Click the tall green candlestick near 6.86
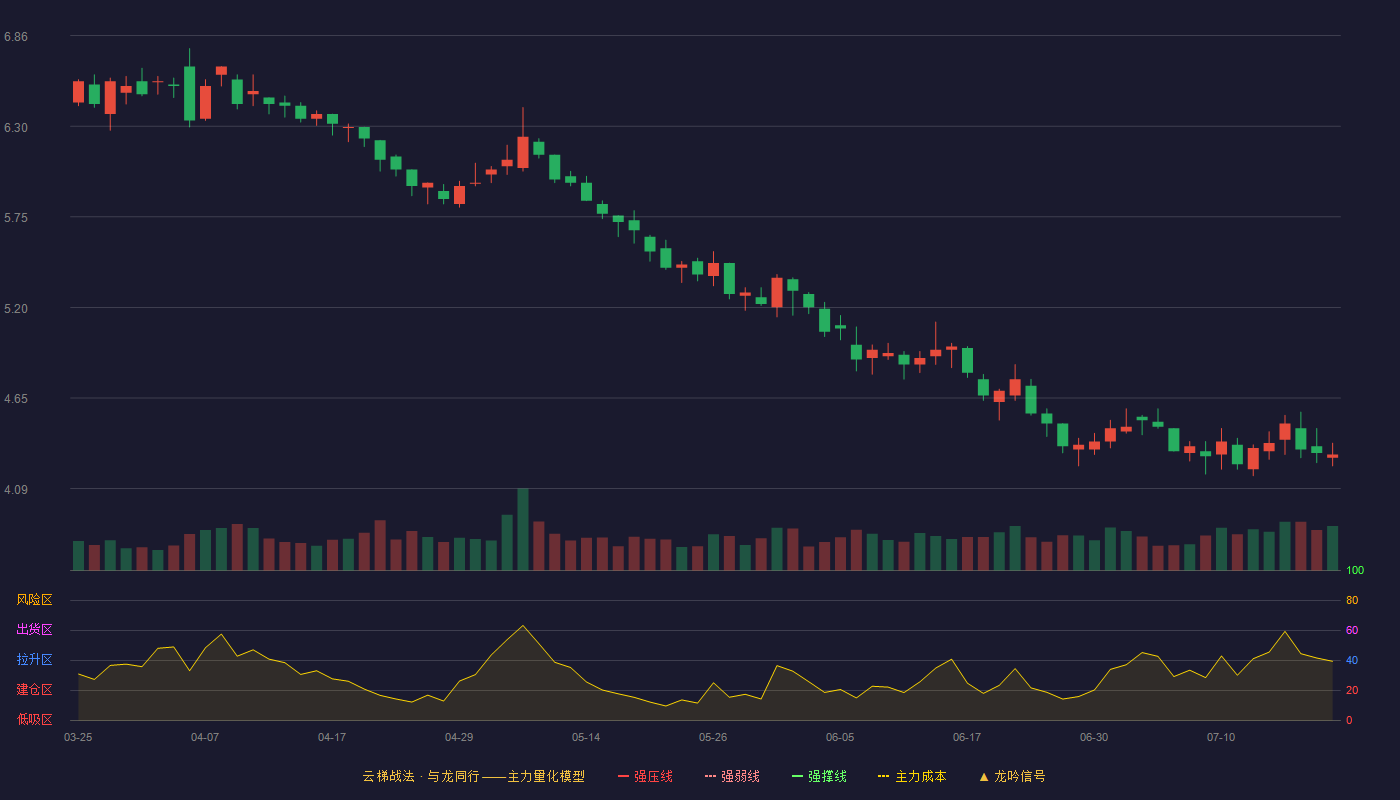This screenshot has height=800, width=1400. (x=190, y=93)
